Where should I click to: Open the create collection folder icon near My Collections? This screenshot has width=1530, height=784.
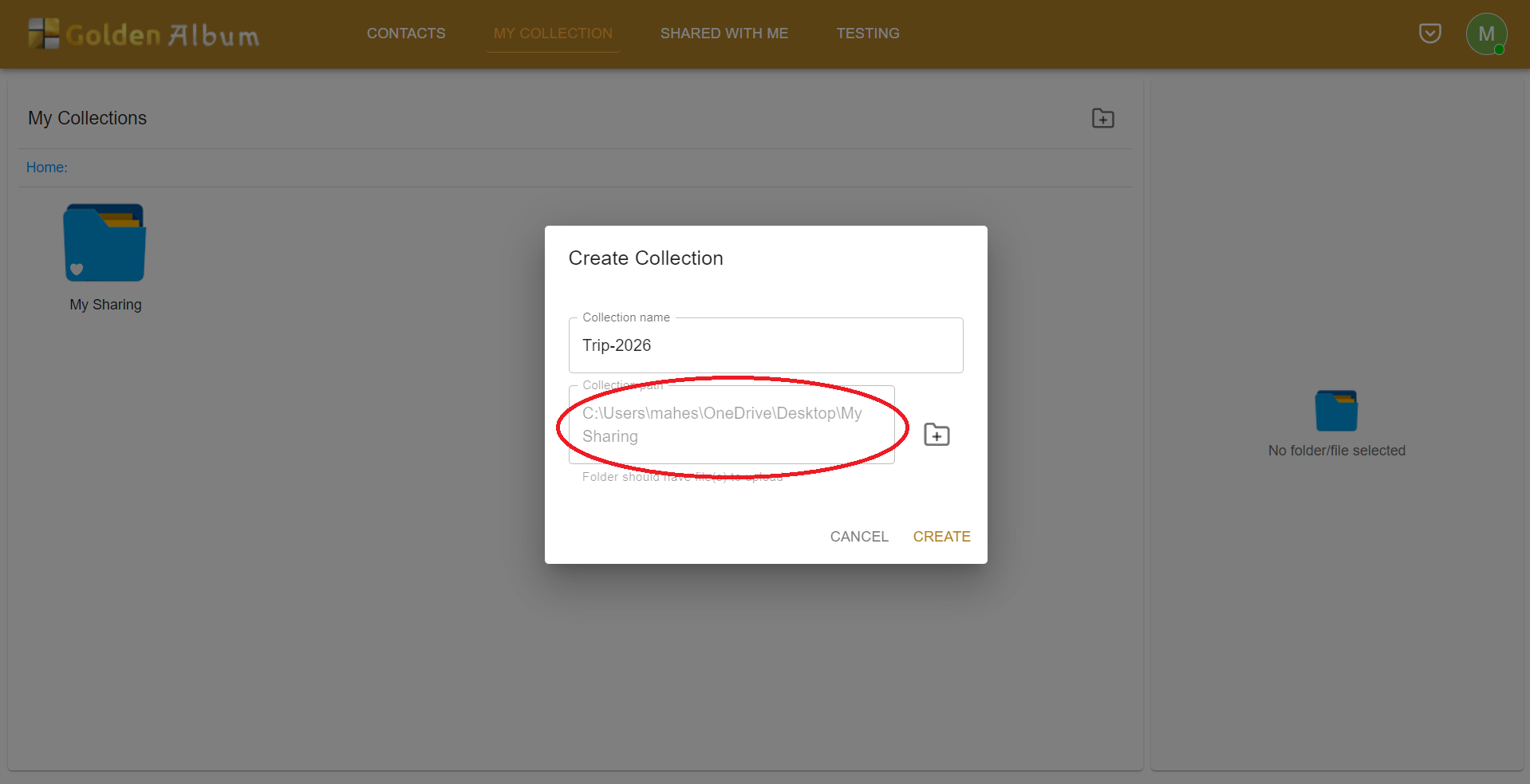tap(1102, 117)
